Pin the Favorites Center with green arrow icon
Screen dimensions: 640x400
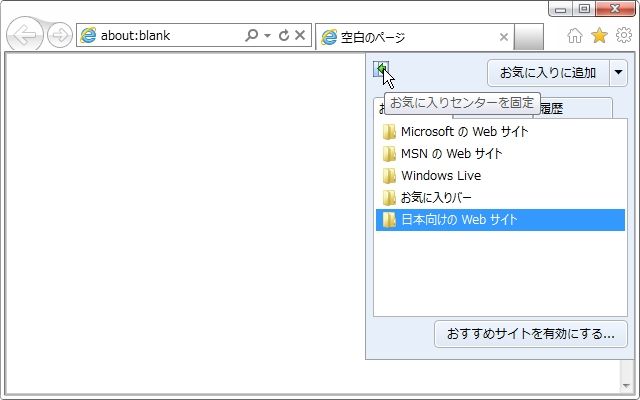point(381,69)
